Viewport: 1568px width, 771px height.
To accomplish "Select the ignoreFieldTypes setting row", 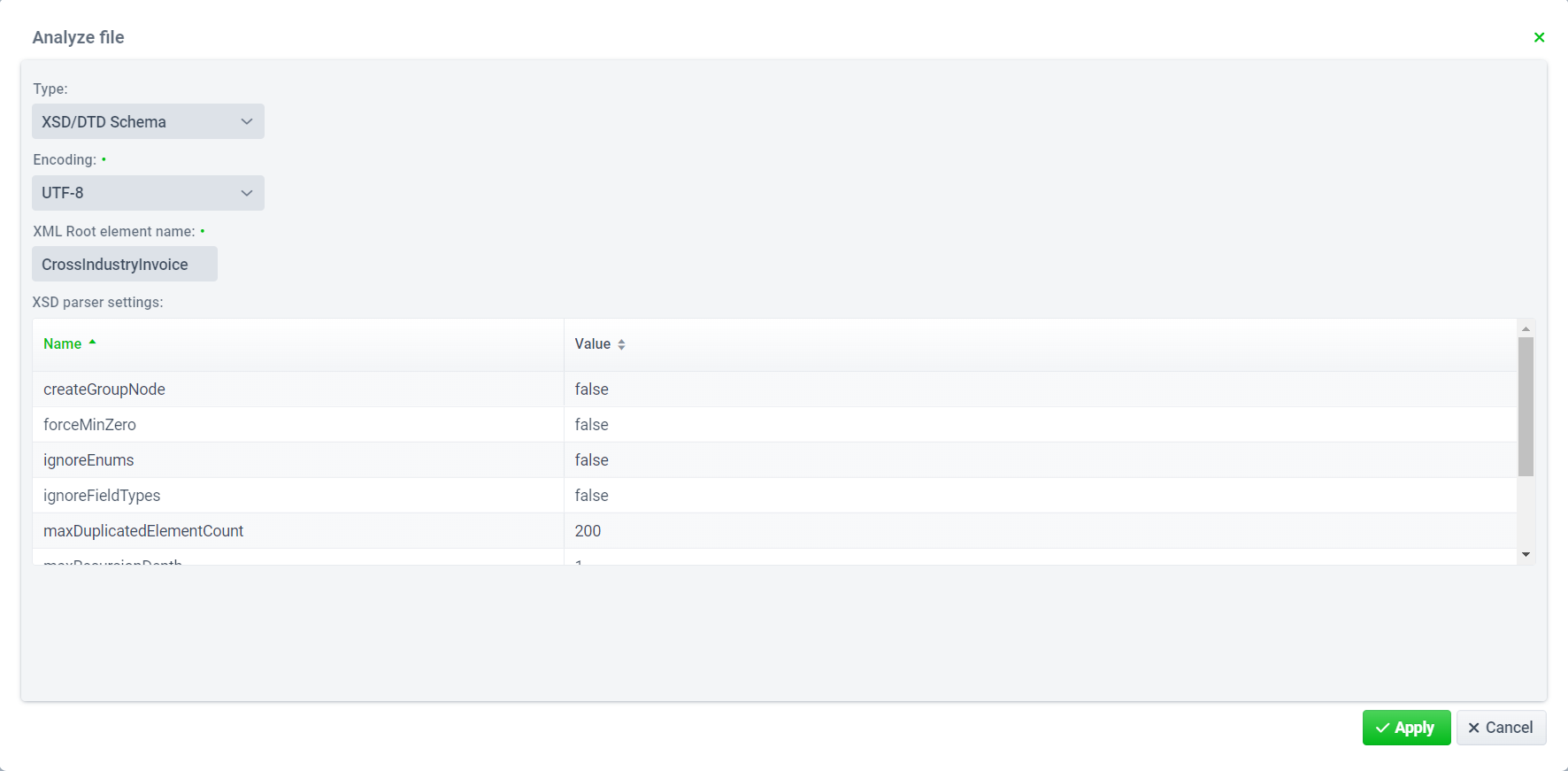I will (102, 496).
